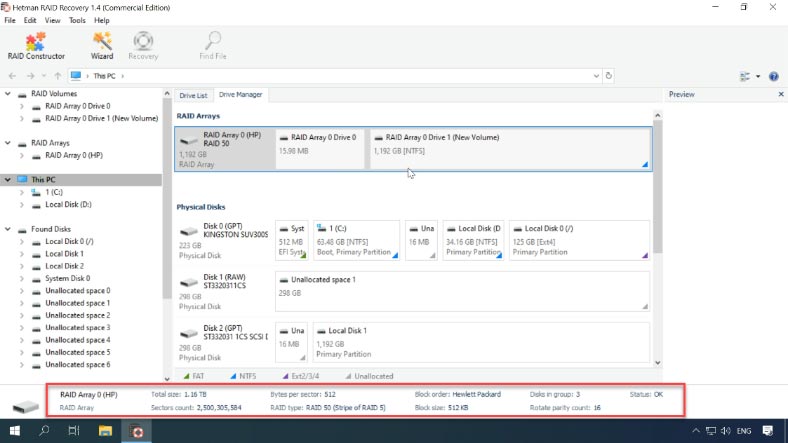Open File Explorer from taskbar
Screen dimensions: 788x443
105,431
